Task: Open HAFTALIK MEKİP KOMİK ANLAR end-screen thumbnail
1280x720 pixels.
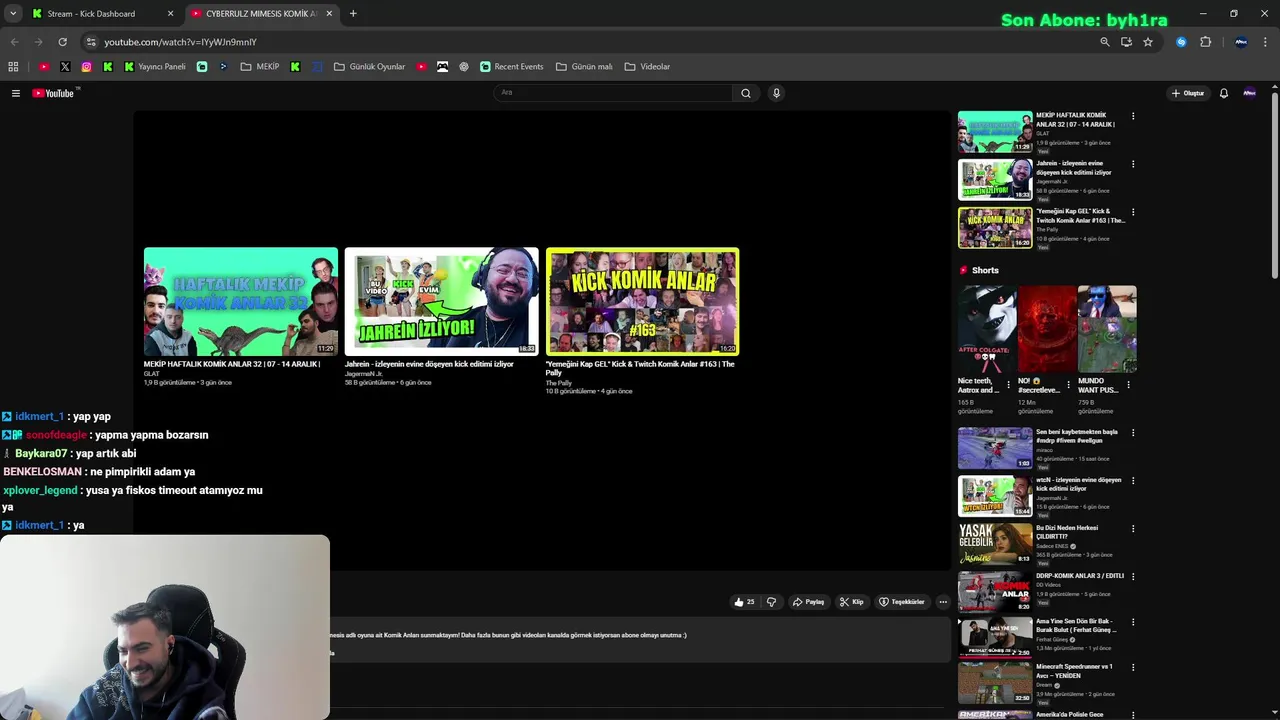Action: coord(241,301)
